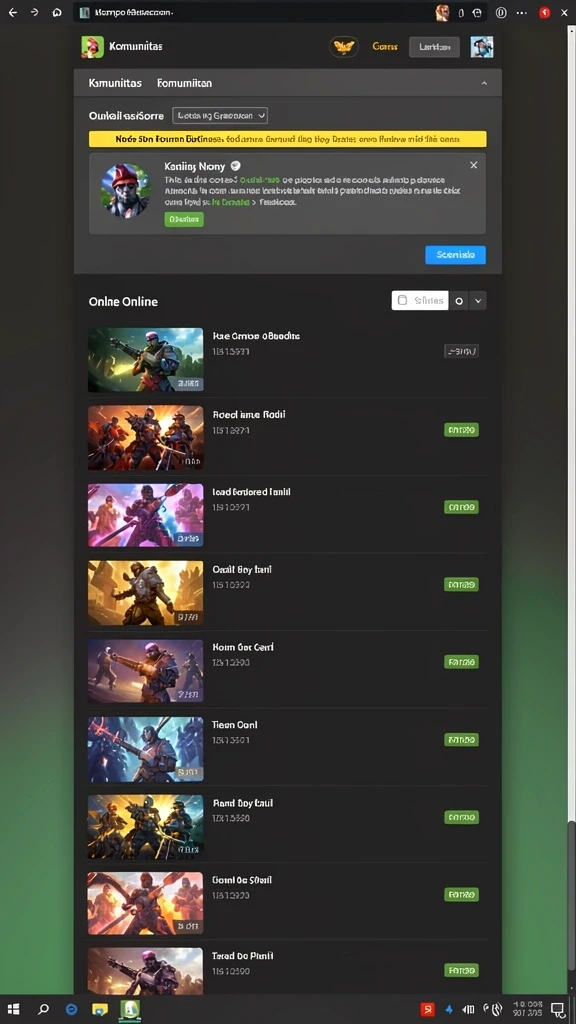Viewport: 576px width, 1024px height.
Task: Go back with the browser back arrow
Action: click(12, 12)
